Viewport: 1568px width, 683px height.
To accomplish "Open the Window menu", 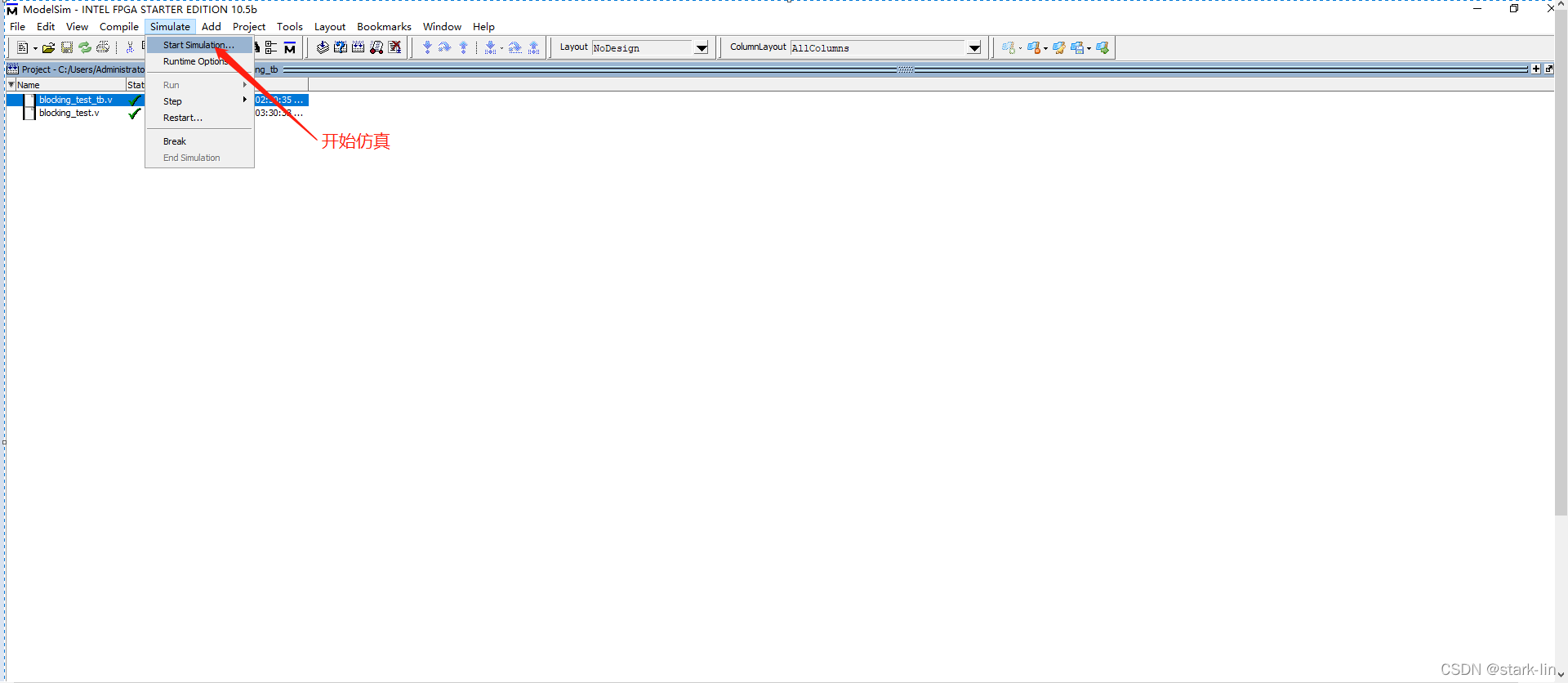I will pos(442,27).
